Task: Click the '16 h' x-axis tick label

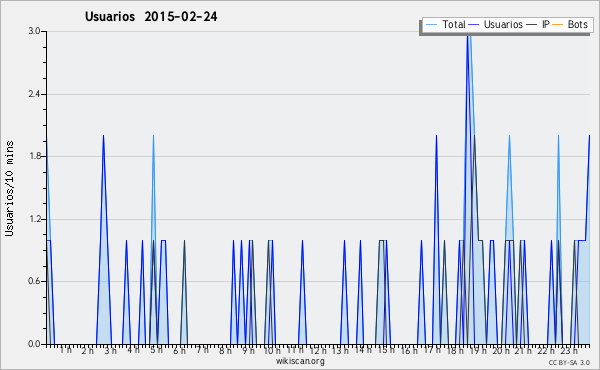Action: [409, 350]
